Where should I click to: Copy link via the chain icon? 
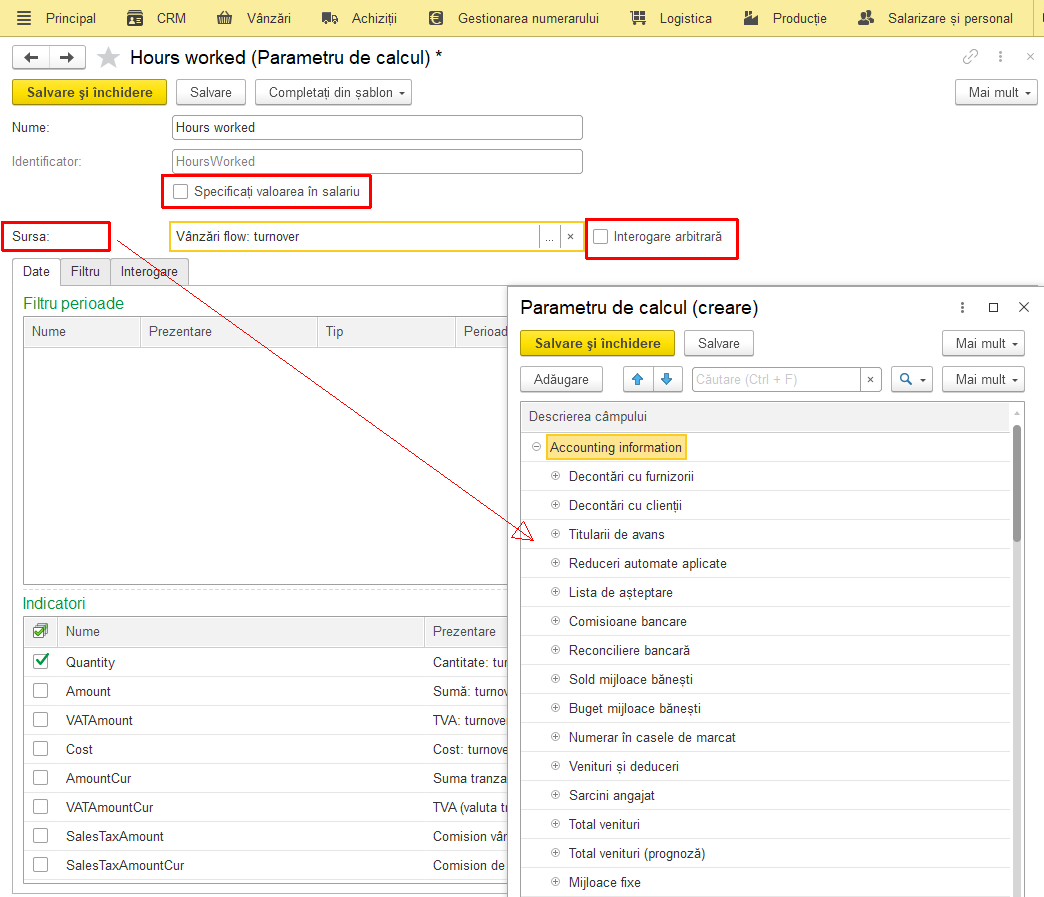970,57
